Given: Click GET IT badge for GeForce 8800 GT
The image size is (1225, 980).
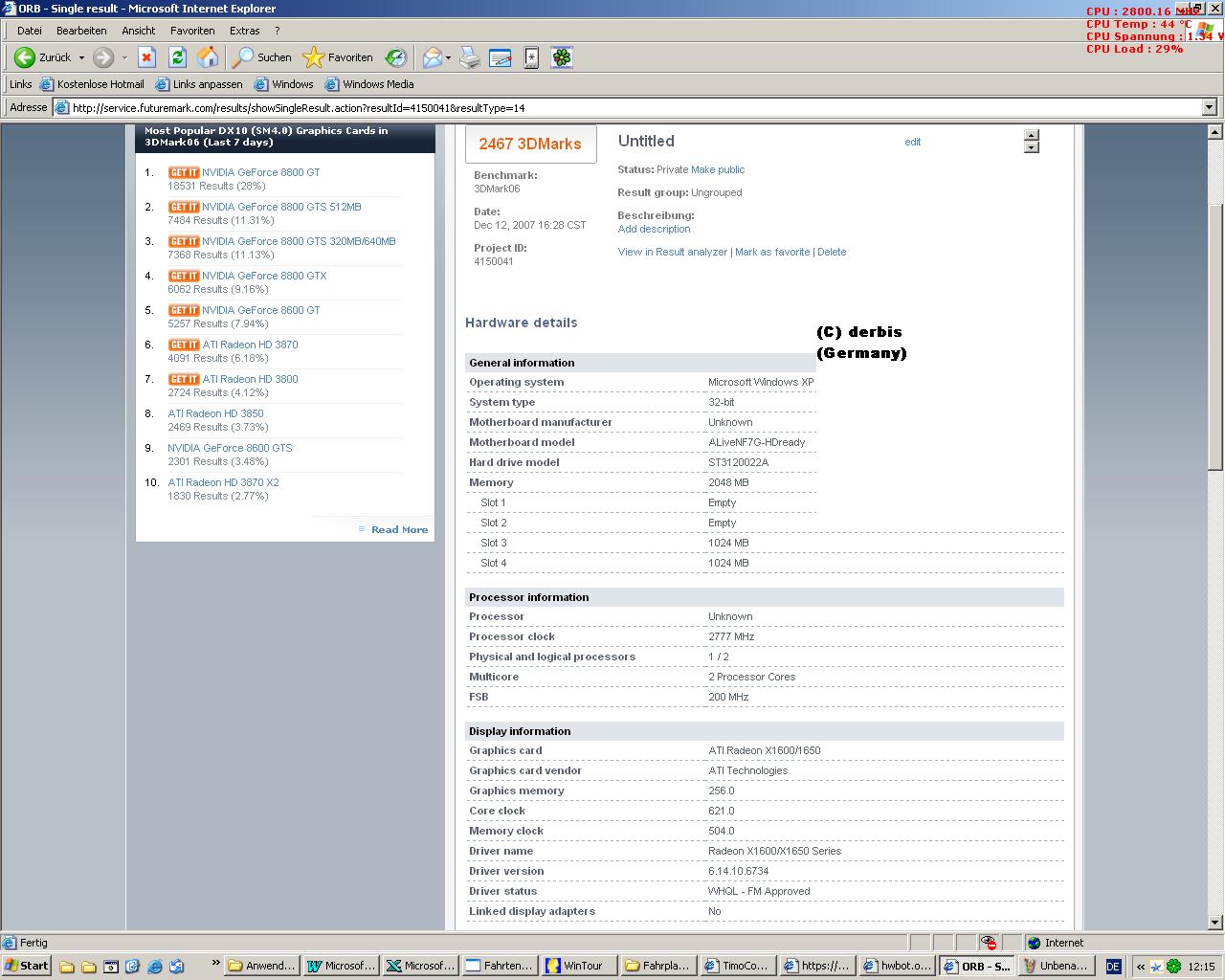Looking at the screenshot, I should (x=184, y=172).
